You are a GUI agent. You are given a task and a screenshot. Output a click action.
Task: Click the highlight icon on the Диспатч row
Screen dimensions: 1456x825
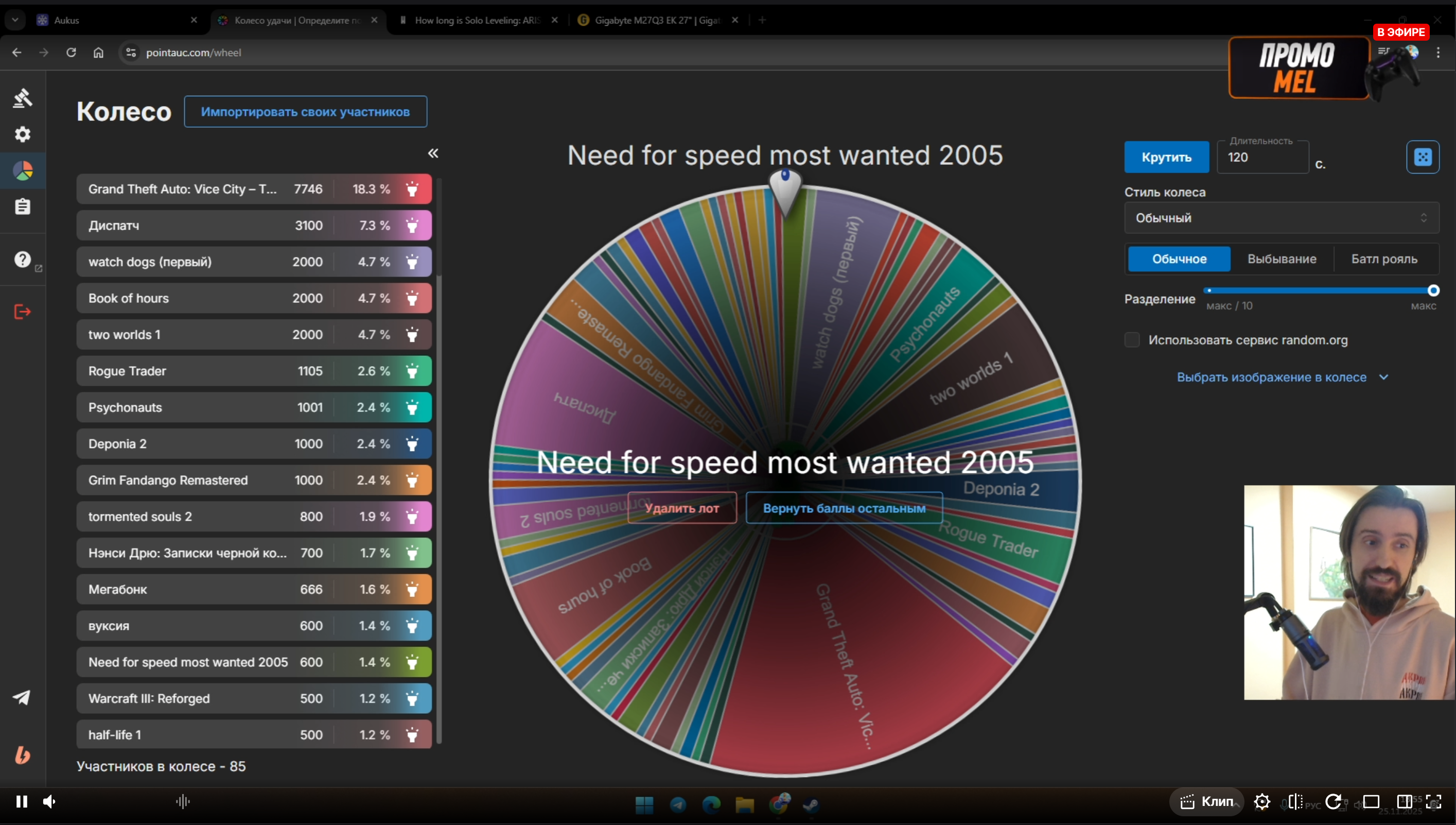coord(412,226)
